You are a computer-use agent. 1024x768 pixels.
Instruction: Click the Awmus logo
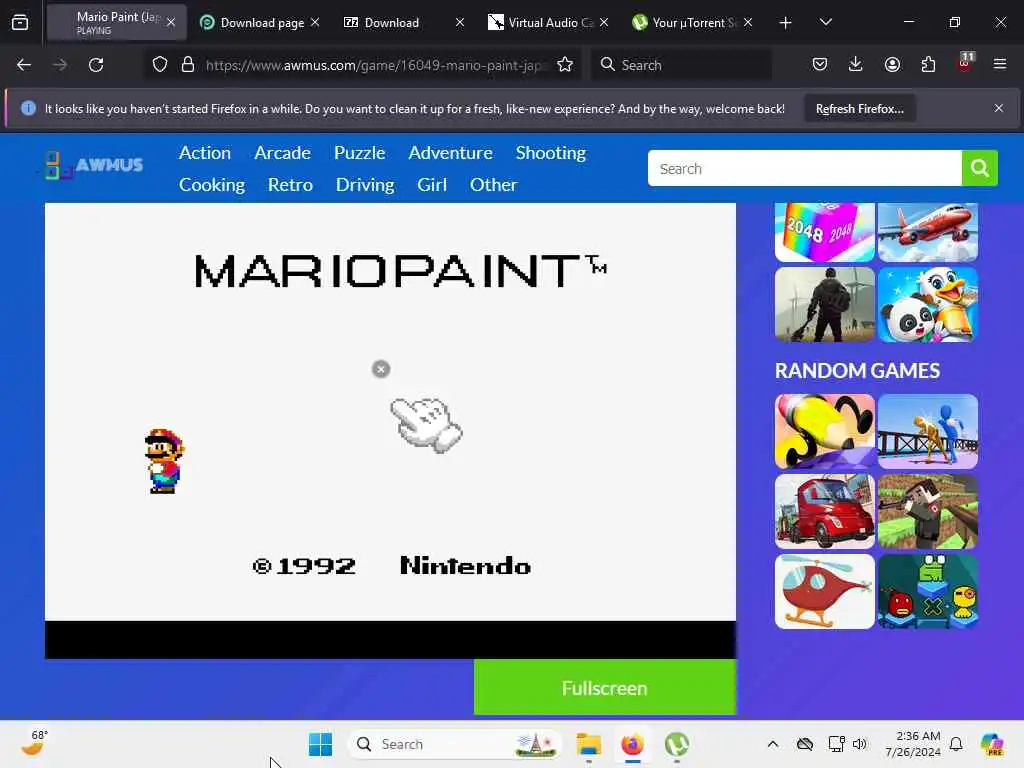[93, 165]
